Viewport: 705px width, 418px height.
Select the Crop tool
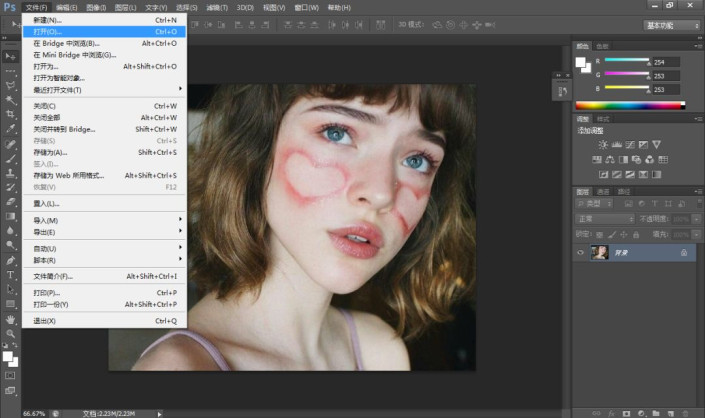point(10,114)
